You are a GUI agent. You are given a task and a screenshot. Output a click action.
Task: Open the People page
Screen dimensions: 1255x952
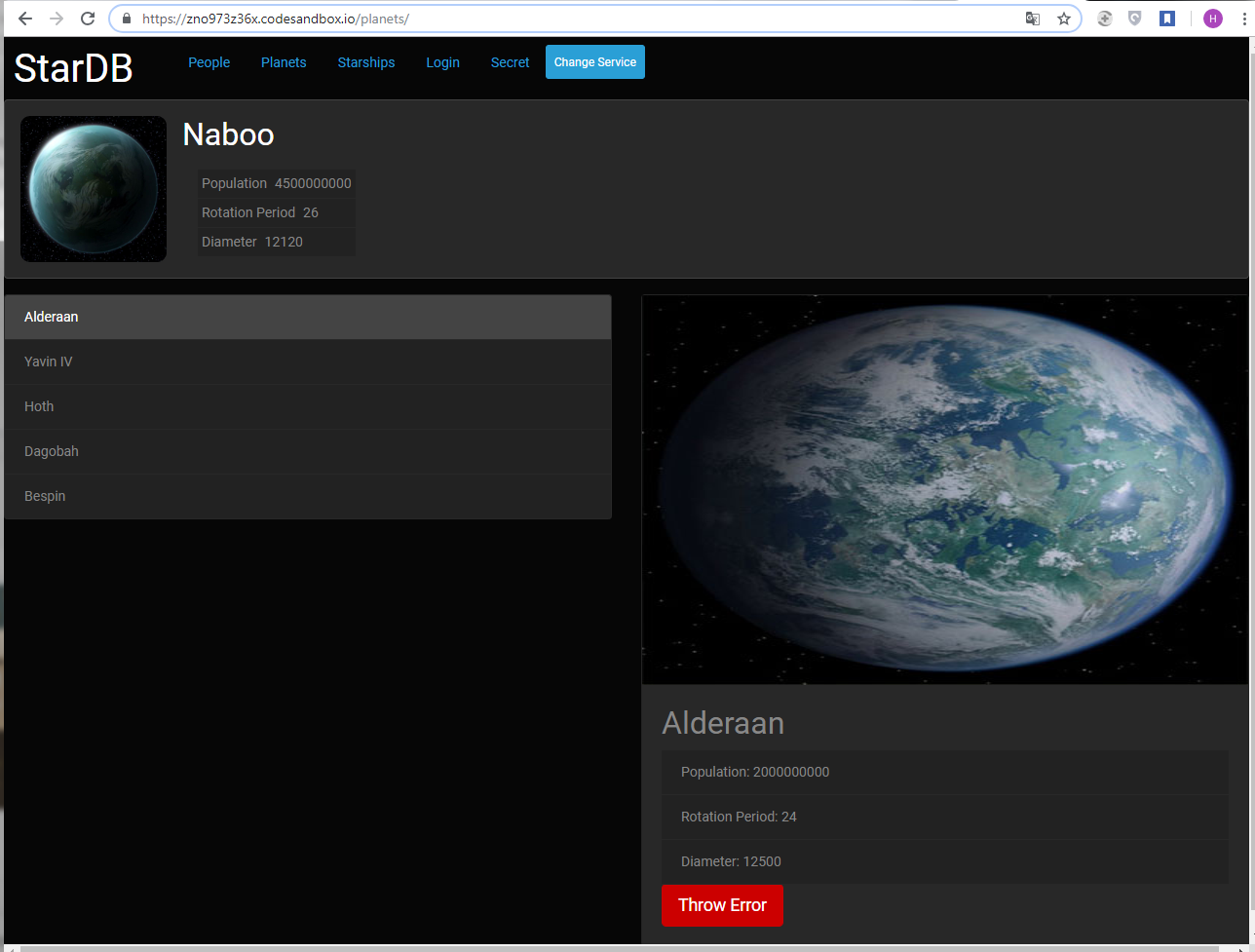(x=209, y=62)
